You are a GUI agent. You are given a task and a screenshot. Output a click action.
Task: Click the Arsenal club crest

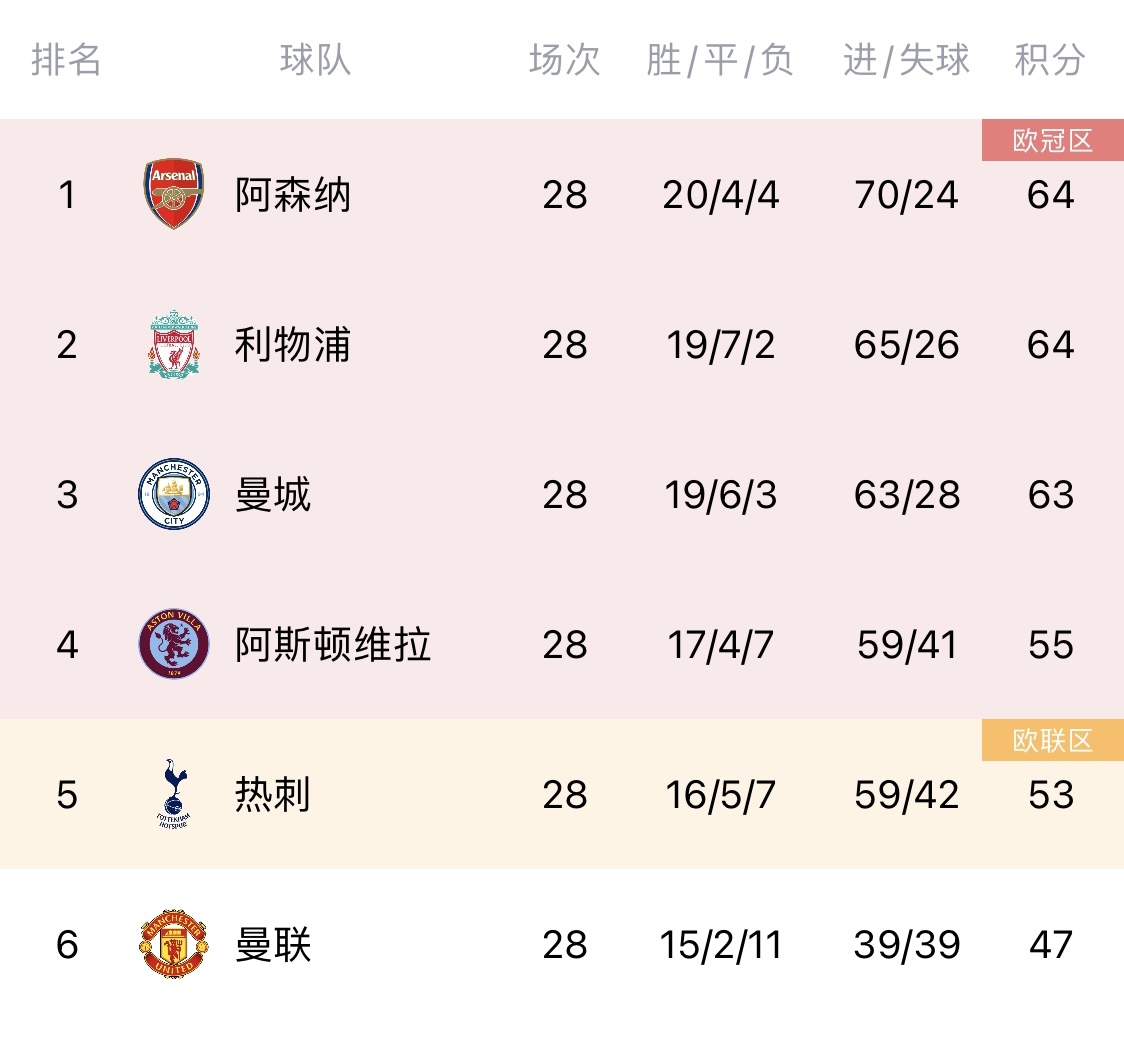tap(173, 194)
